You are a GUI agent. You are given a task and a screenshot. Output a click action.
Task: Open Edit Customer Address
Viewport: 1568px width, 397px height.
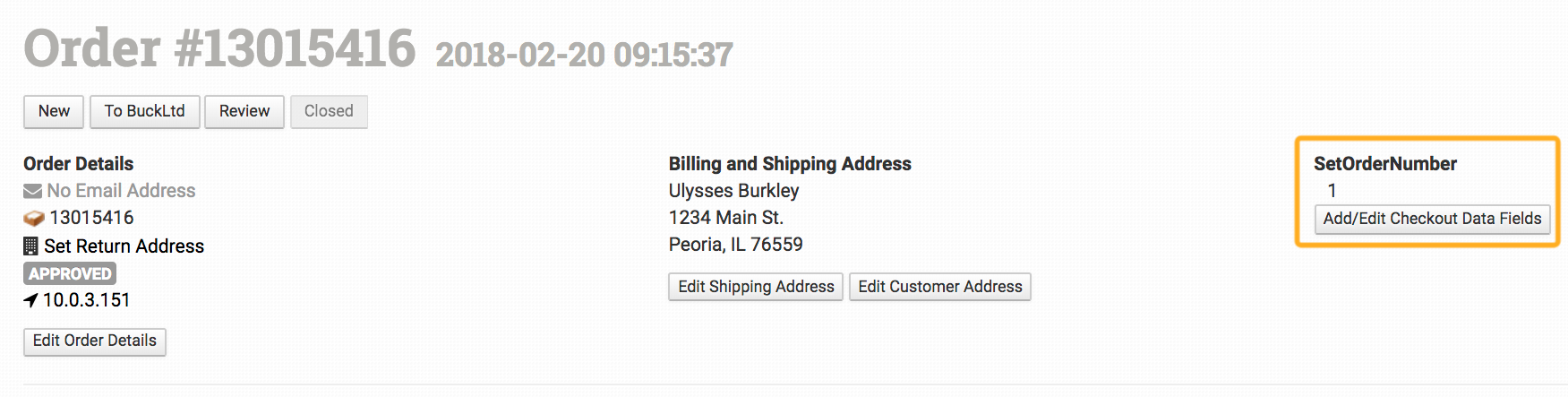click(x=940, y=287)
